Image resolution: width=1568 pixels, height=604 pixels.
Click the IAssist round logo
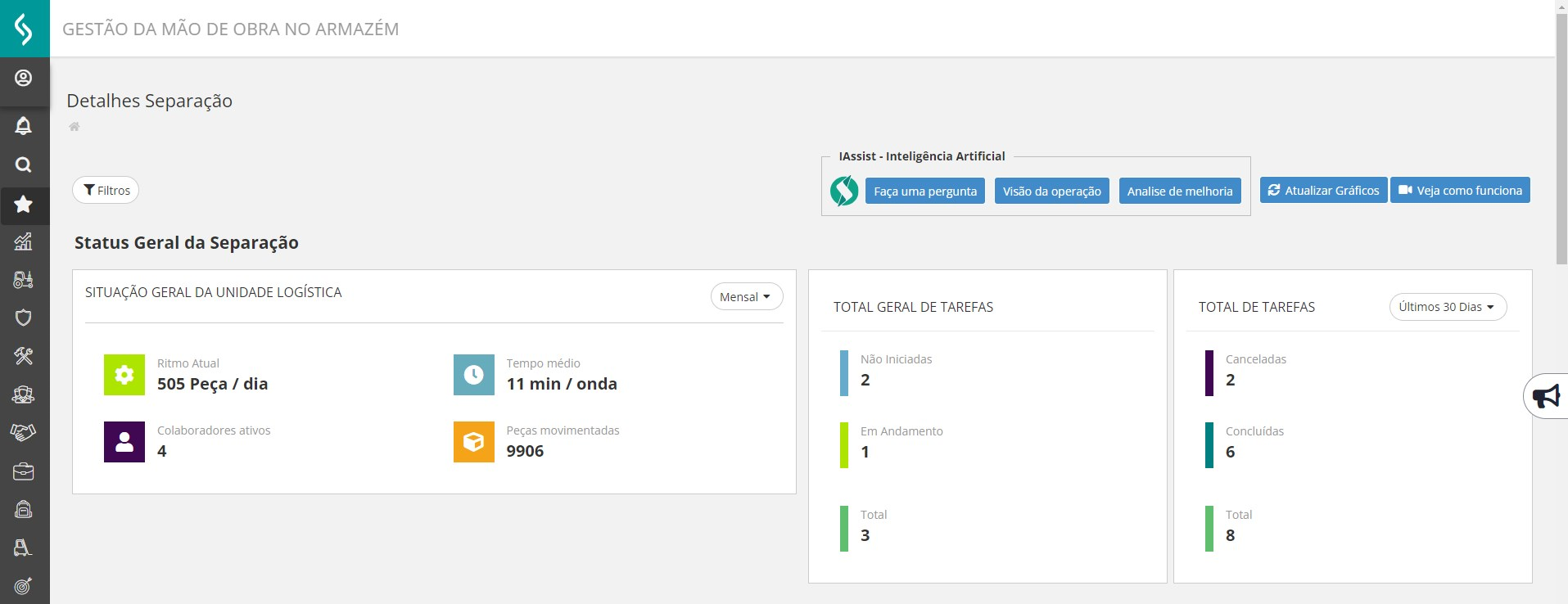tap(844, 191)
